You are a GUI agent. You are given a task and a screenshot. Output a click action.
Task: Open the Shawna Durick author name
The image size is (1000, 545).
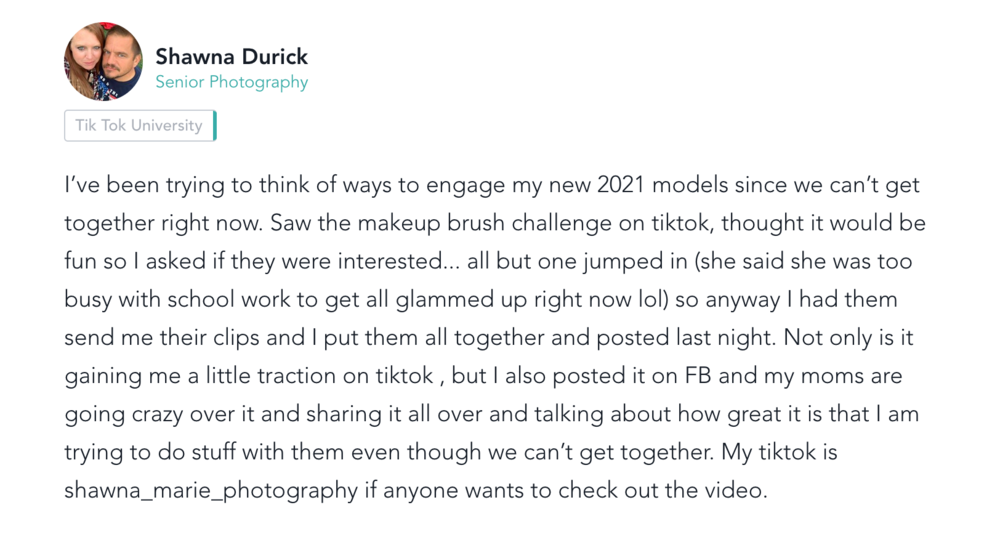point(231,56)
